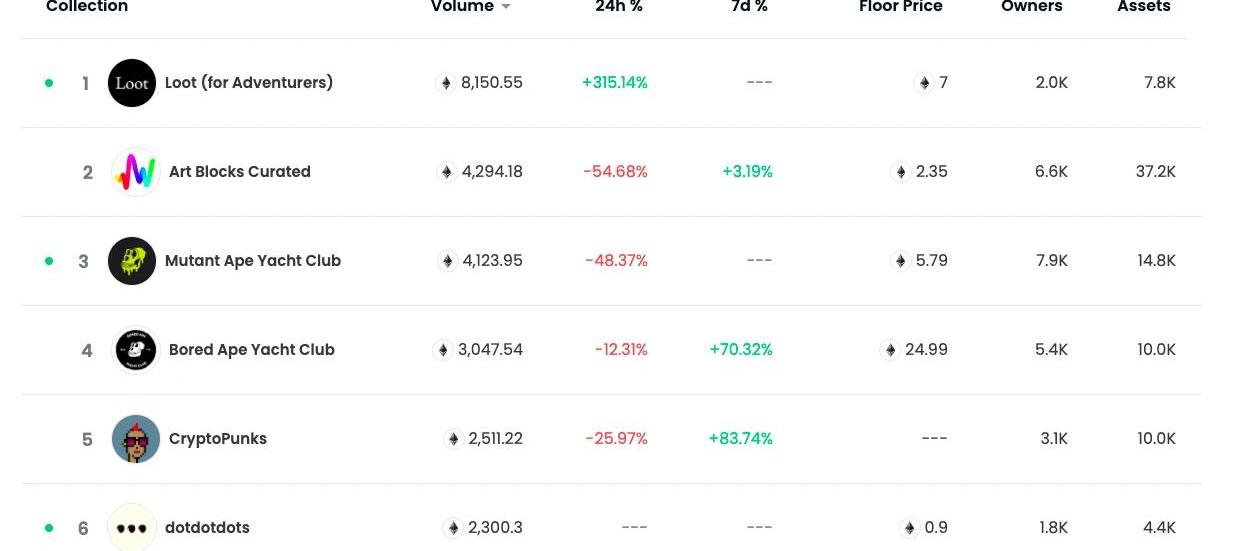Click the CryptoPunks punk avatar

click(x=136, y=439)
